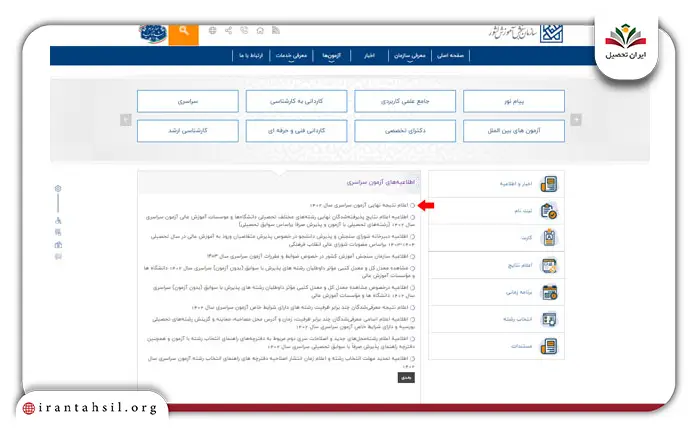Click the results icon for اعلام نتایج

(x=549, y=266)
